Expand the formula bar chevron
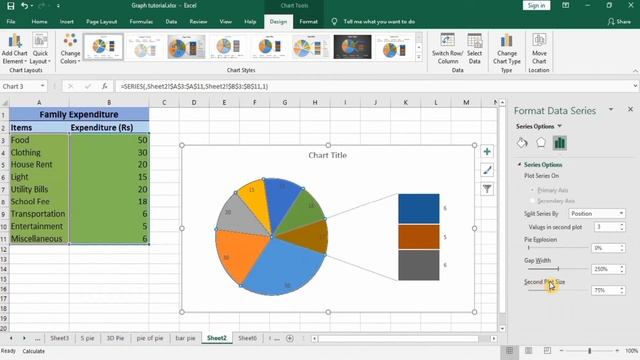The width and height of the screenshot is (640, 360). click(x=635, y=86)
